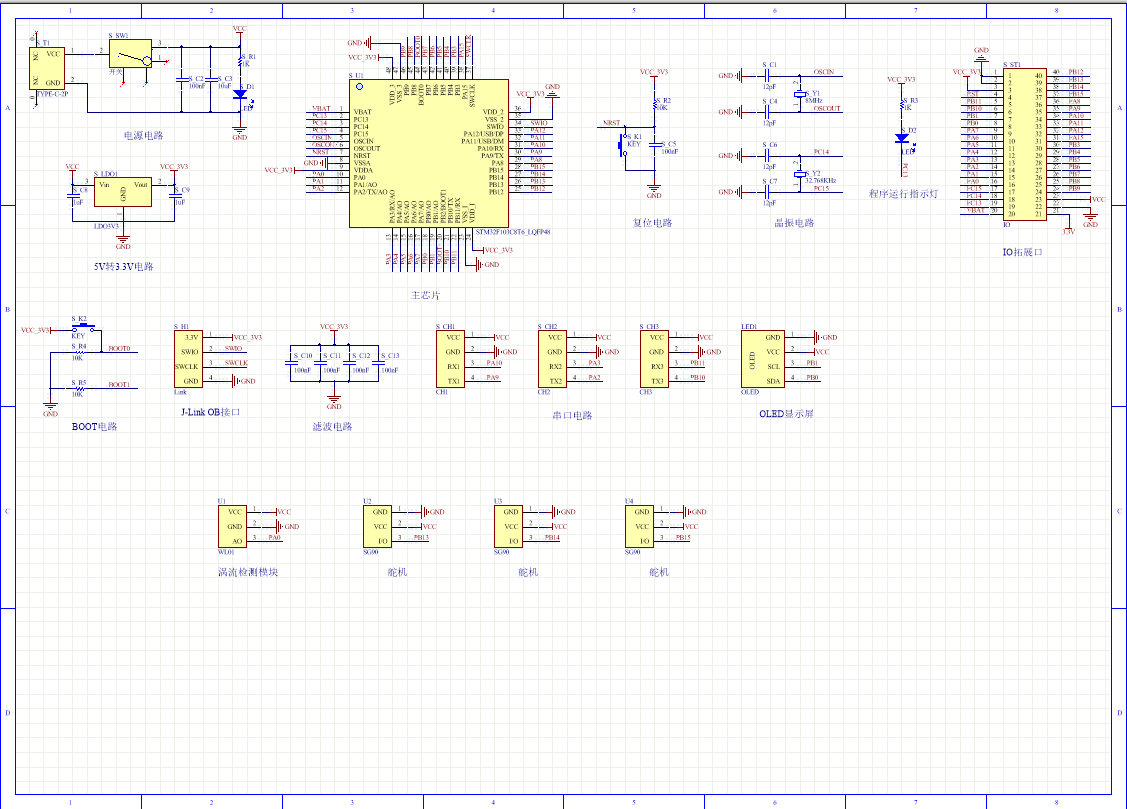Click the OLED显示屏 section label
1127x809 pixels.
786,414
